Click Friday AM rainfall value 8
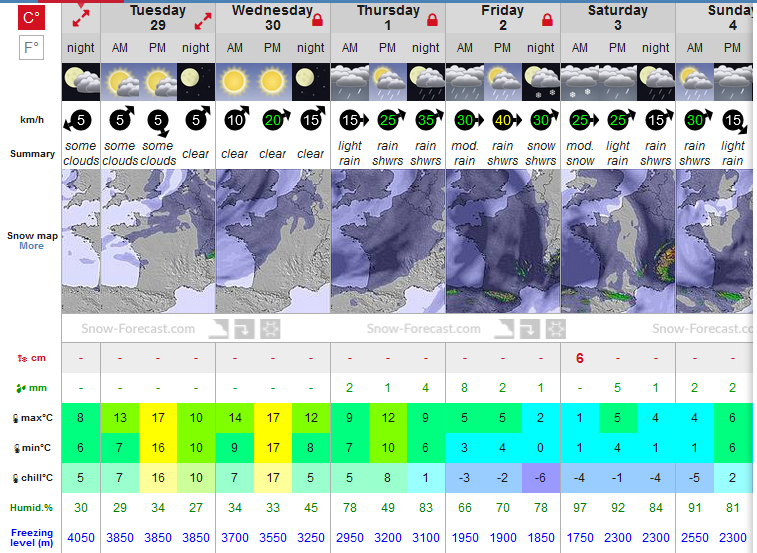 point(464,388)
